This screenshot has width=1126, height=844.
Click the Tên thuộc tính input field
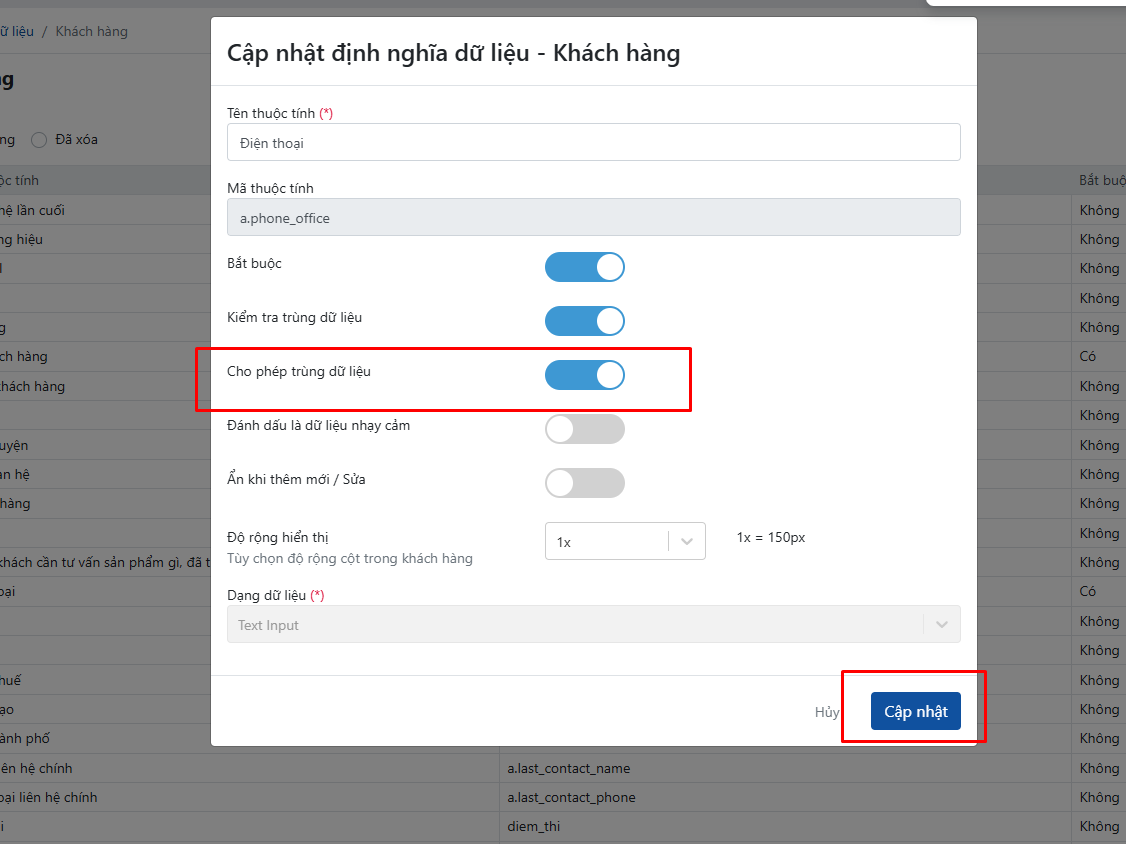coord(593,143)
